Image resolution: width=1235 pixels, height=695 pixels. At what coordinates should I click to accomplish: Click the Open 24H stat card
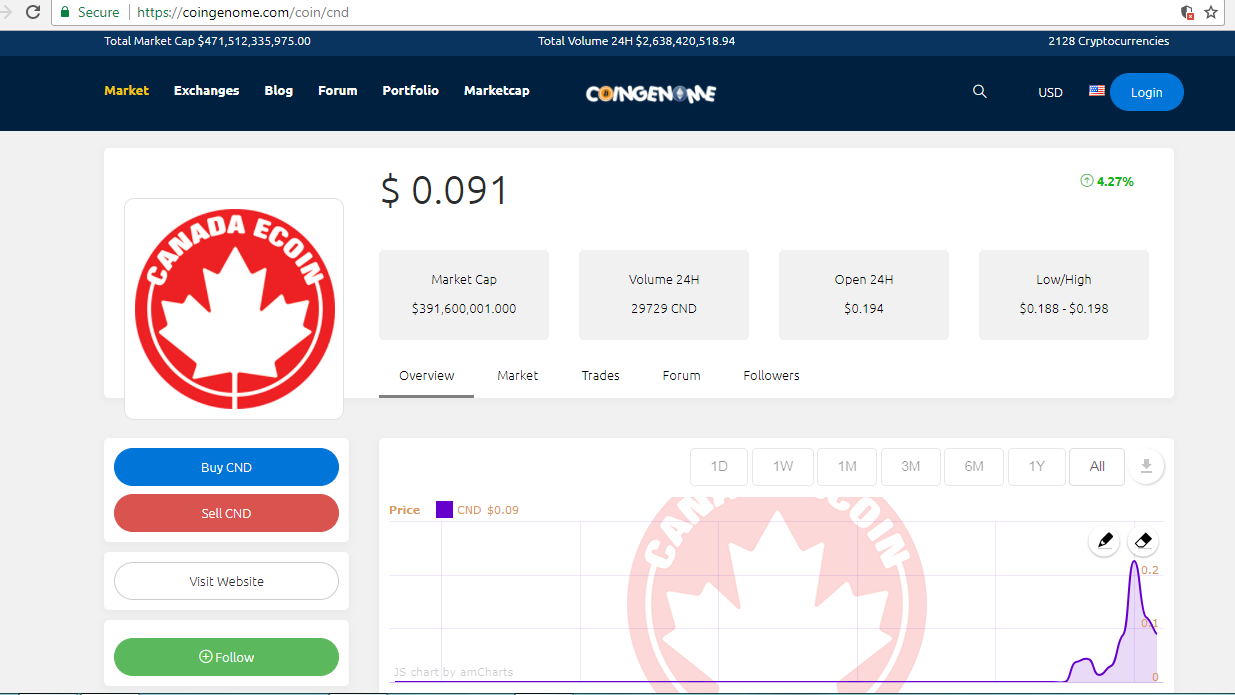pyautogui.click(x=864, y=295)
